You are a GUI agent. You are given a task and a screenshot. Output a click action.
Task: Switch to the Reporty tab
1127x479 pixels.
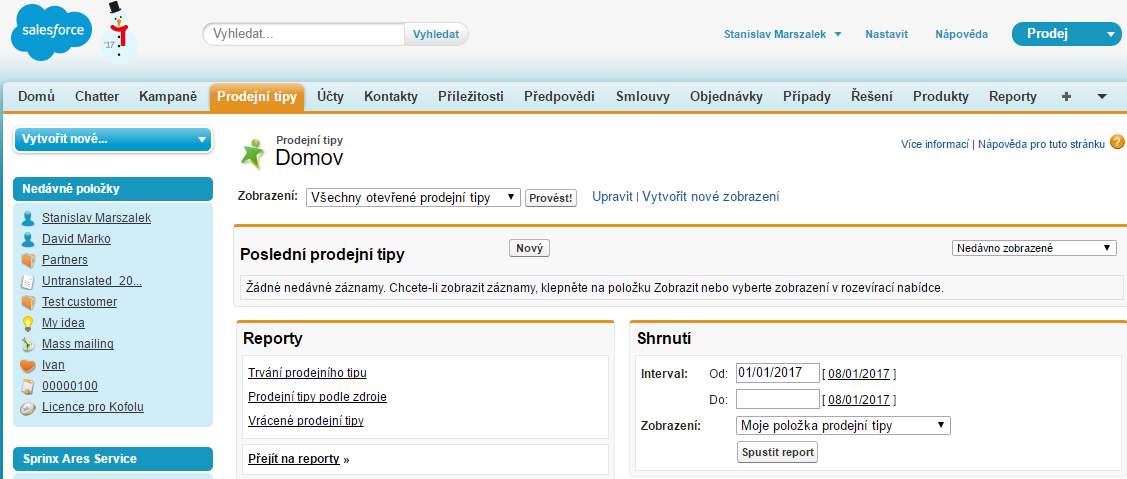click(x=1013, y=96)
